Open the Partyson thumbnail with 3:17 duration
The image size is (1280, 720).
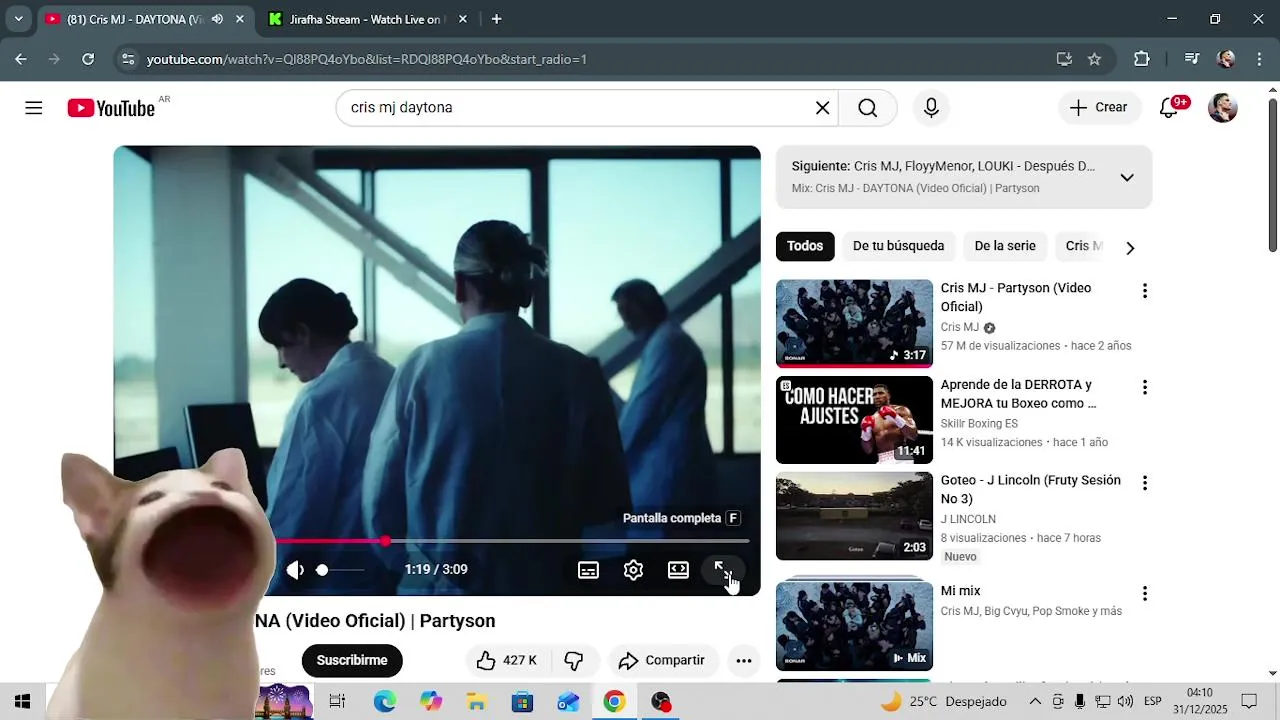pyautogui.click(x=854, y=324)
